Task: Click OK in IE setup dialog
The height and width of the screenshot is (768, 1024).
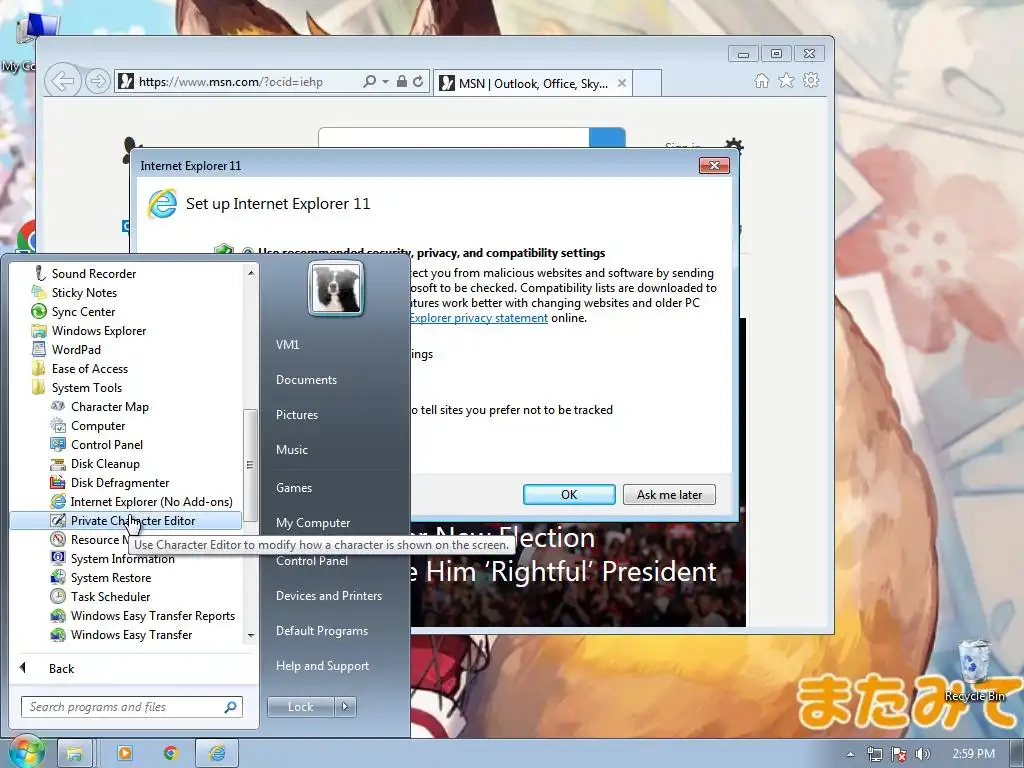Action: (569, 494)
